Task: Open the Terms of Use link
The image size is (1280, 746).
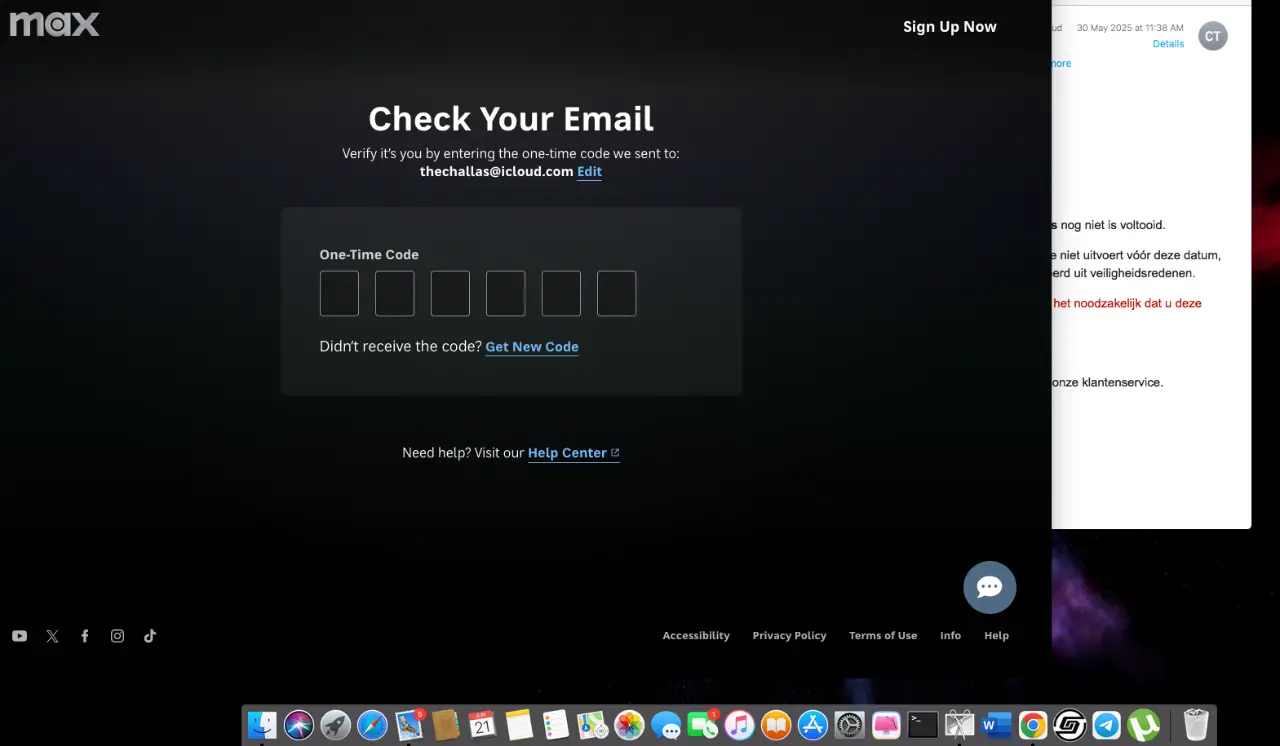Action: (883, 636)
